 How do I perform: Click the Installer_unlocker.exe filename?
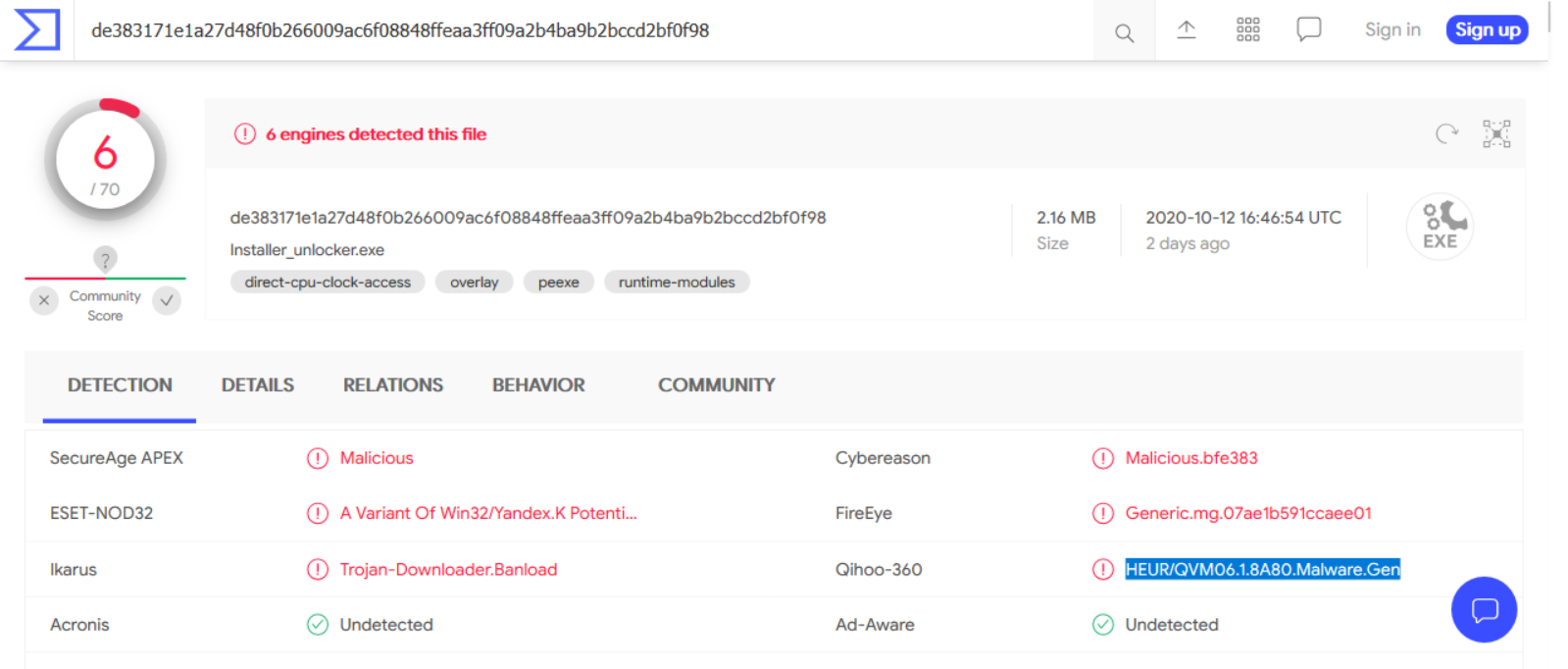pyautogui.click(x=307, y=250)
